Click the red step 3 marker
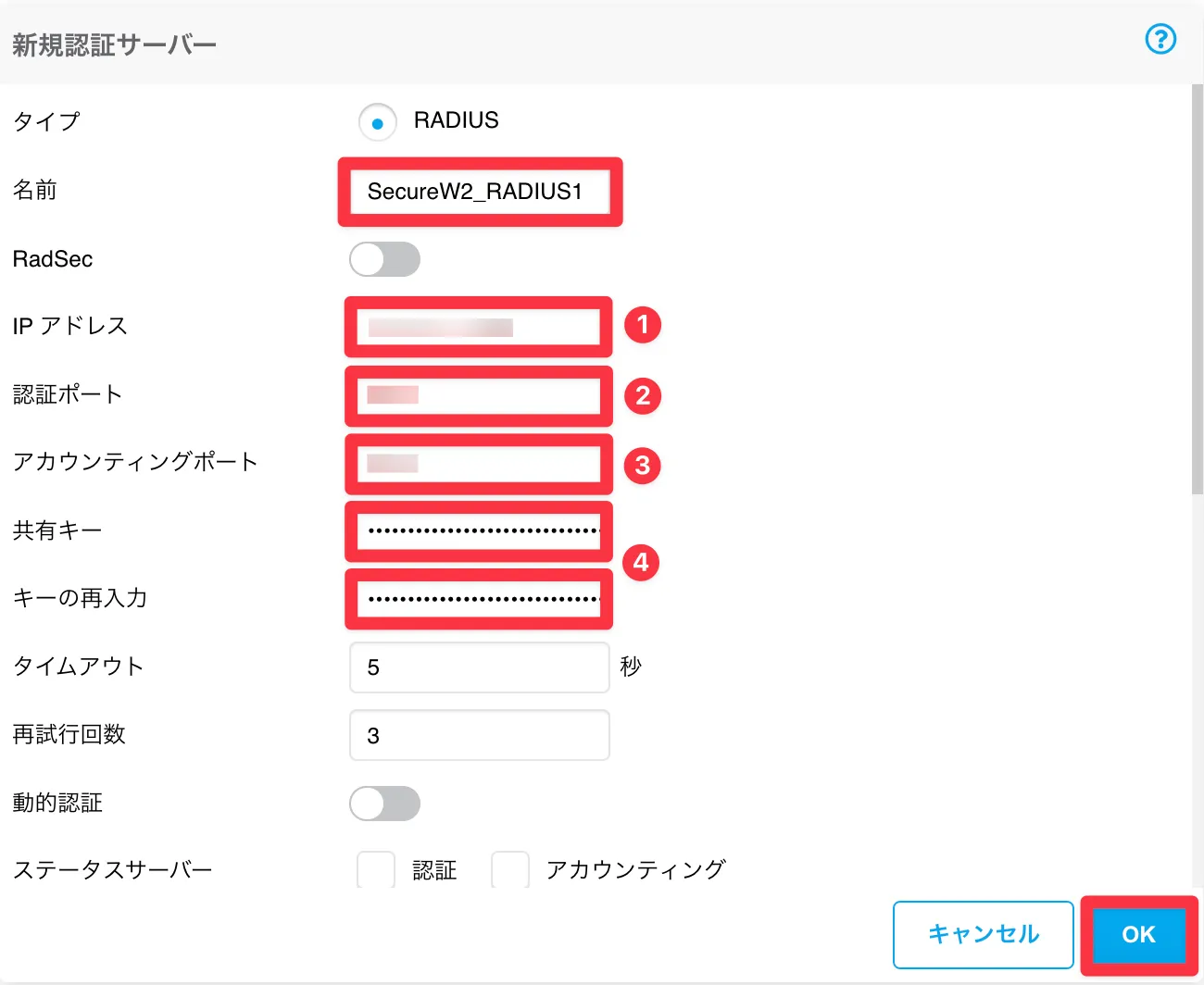The image size is (1204, 985). coord(643,465)
